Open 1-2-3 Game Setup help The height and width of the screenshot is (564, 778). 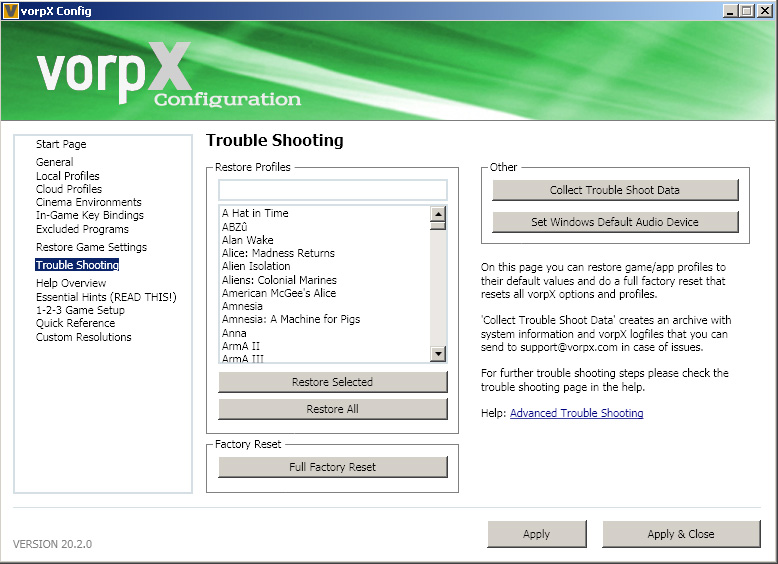[x=80, y=310]
